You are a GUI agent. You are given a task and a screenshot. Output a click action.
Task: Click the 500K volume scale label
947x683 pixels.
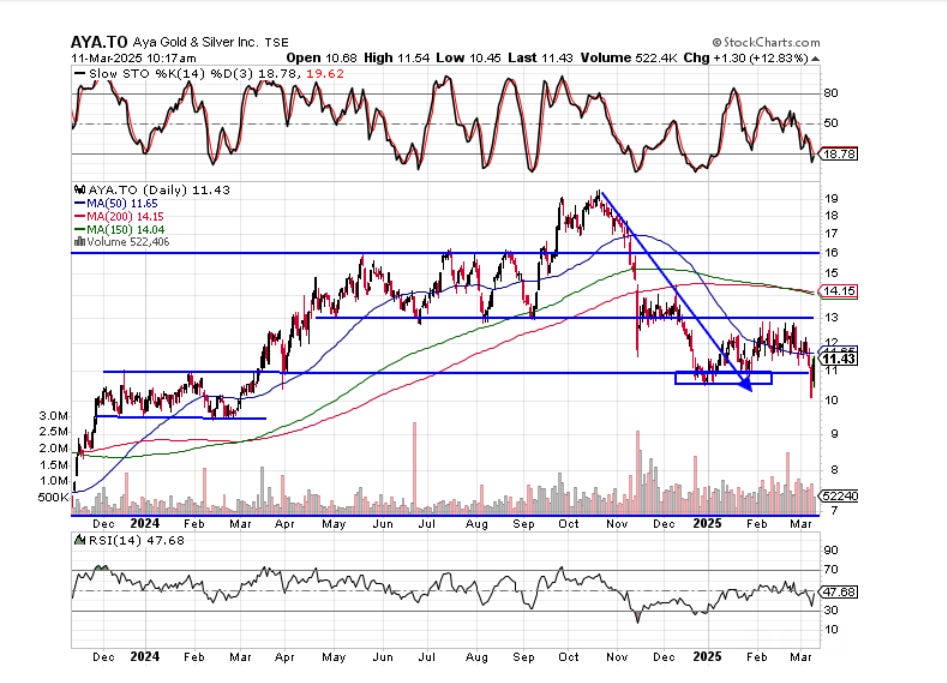pos(53,497)
